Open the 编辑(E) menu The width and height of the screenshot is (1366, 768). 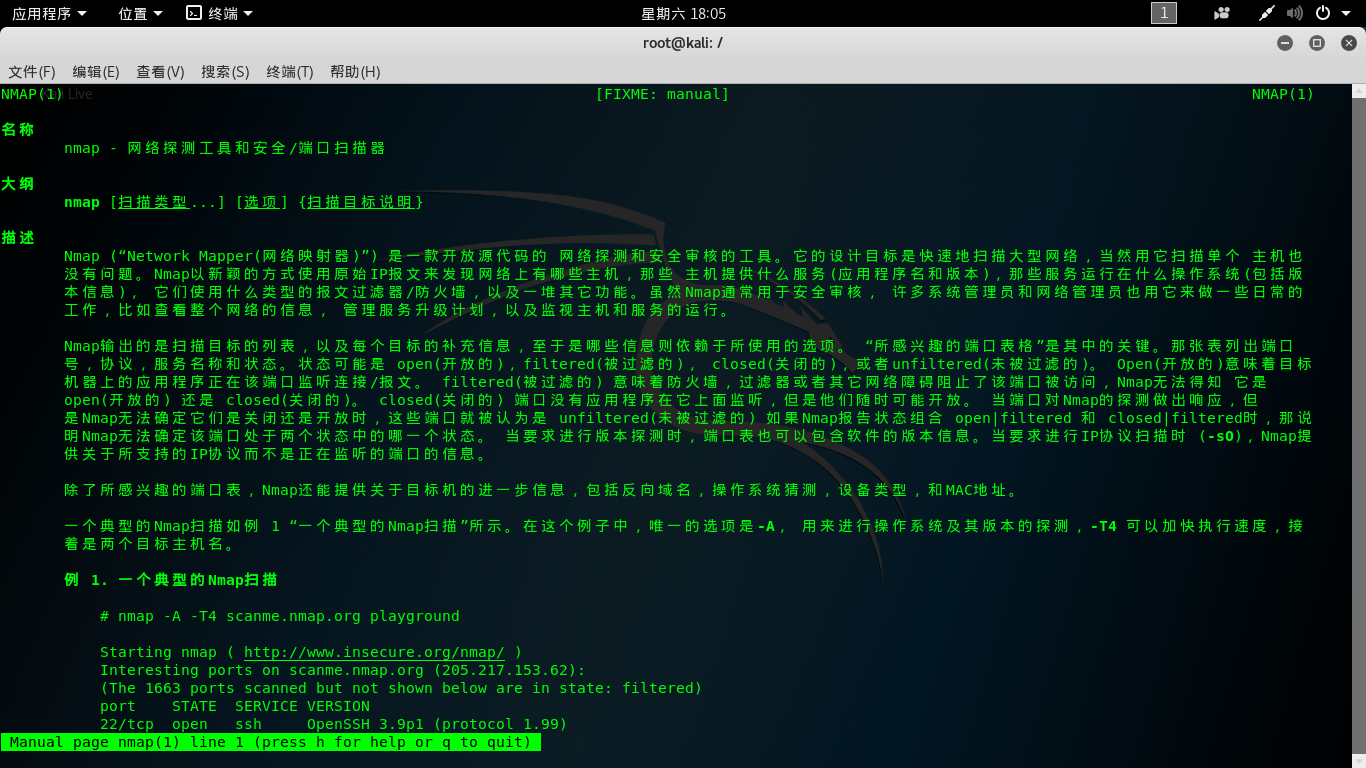96,72
